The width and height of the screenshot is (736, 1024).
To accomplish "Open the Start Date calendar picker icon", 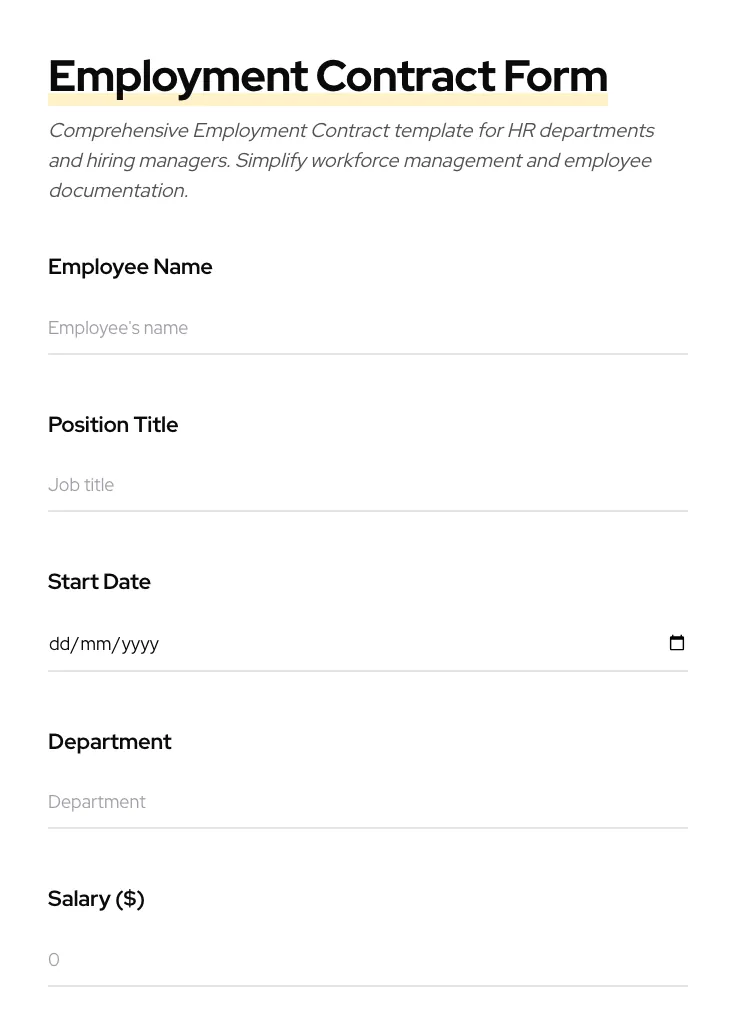I will 677,643.
